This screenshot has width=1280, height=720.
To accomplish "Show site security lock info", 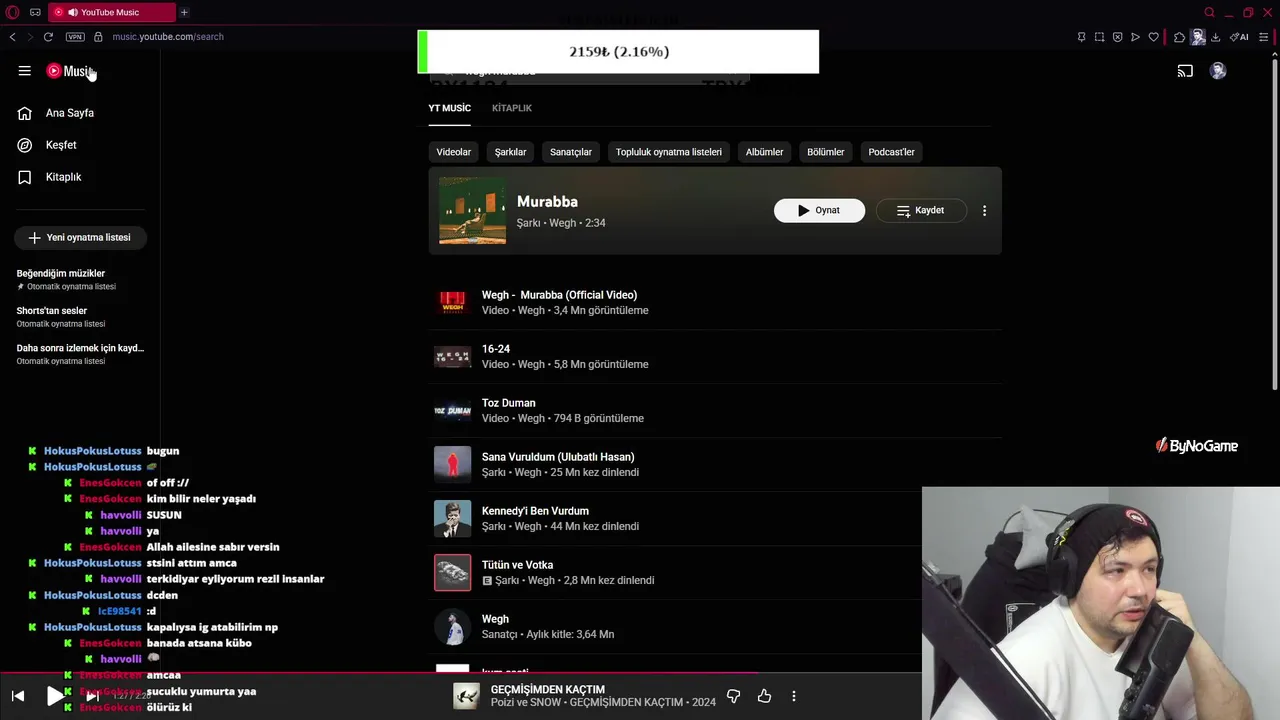I will tap(98, 37).
